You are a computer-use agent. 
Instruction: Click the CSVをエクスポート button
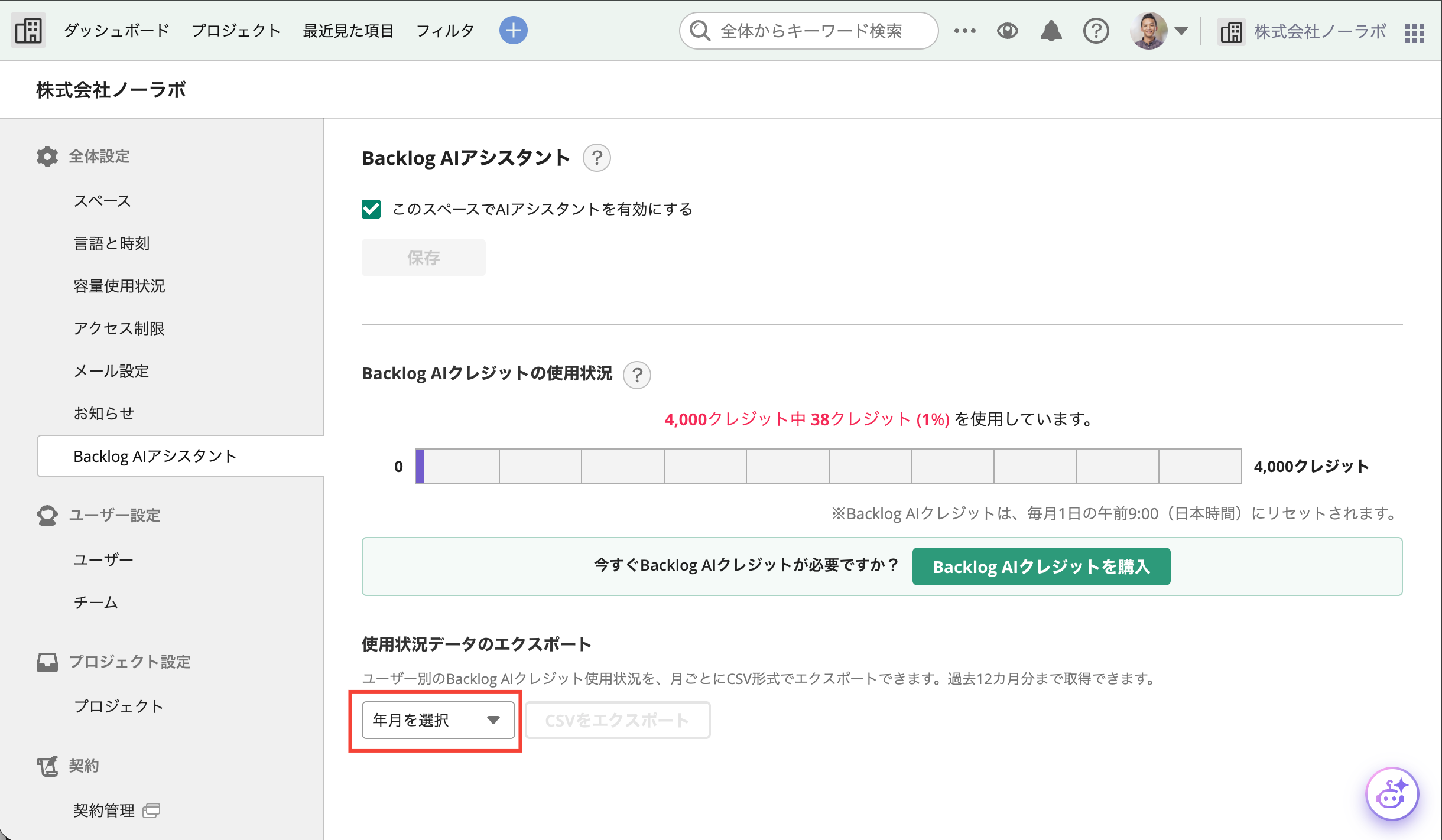pos(618,720)
